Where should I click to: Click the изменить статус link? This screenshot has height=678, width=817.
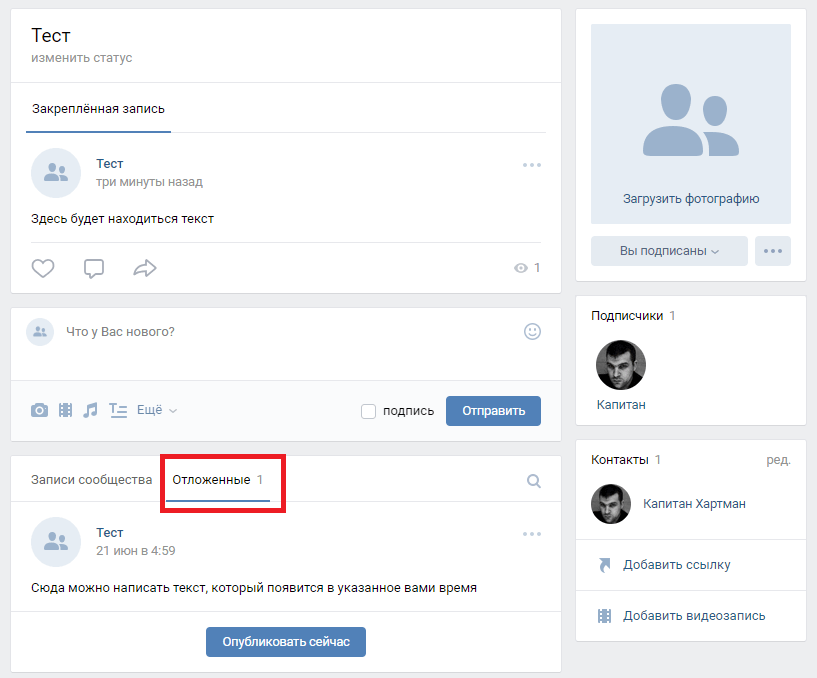81,58
